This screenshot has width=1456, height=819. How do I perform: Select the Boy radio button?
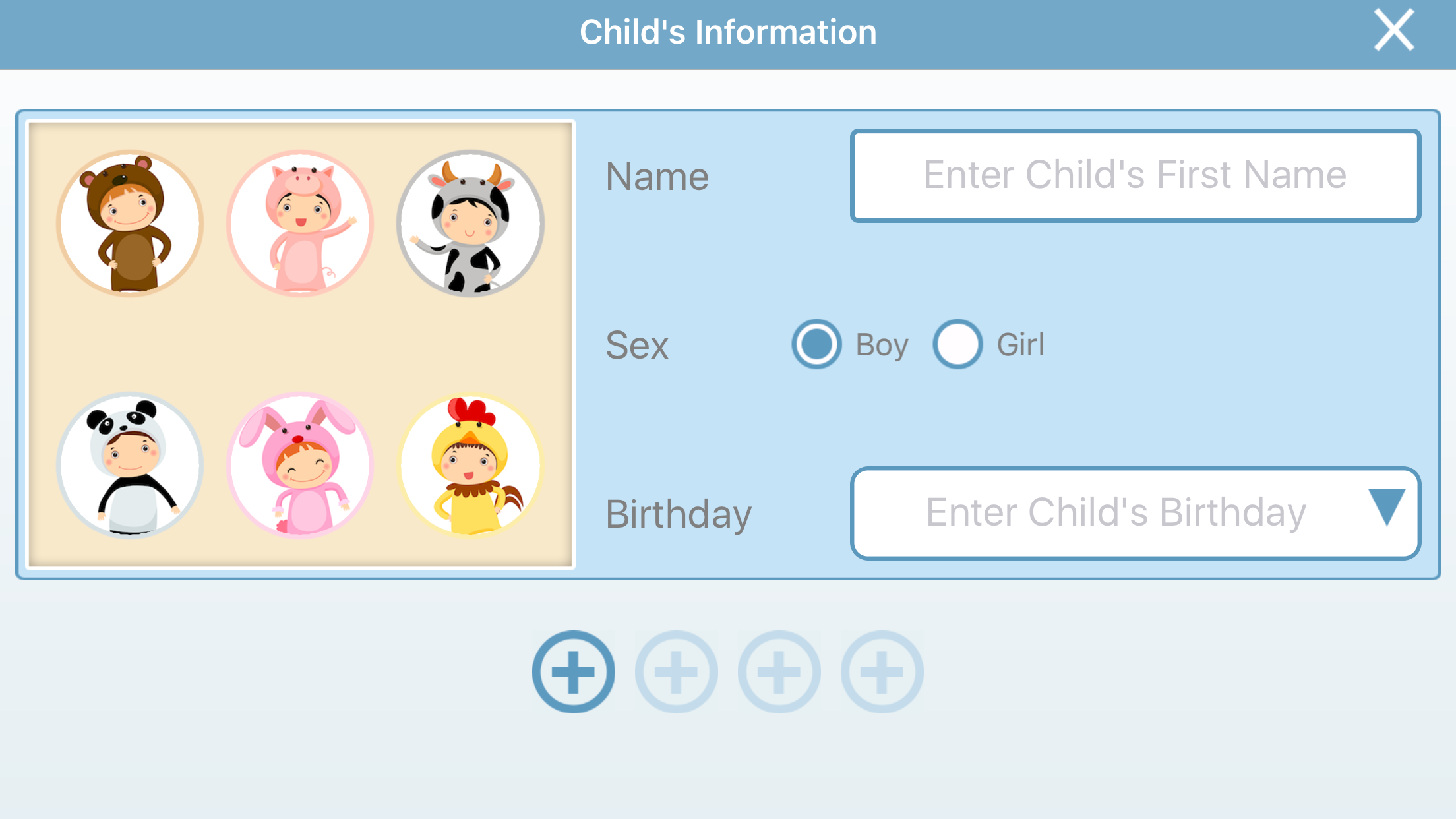tap(816, 344)
